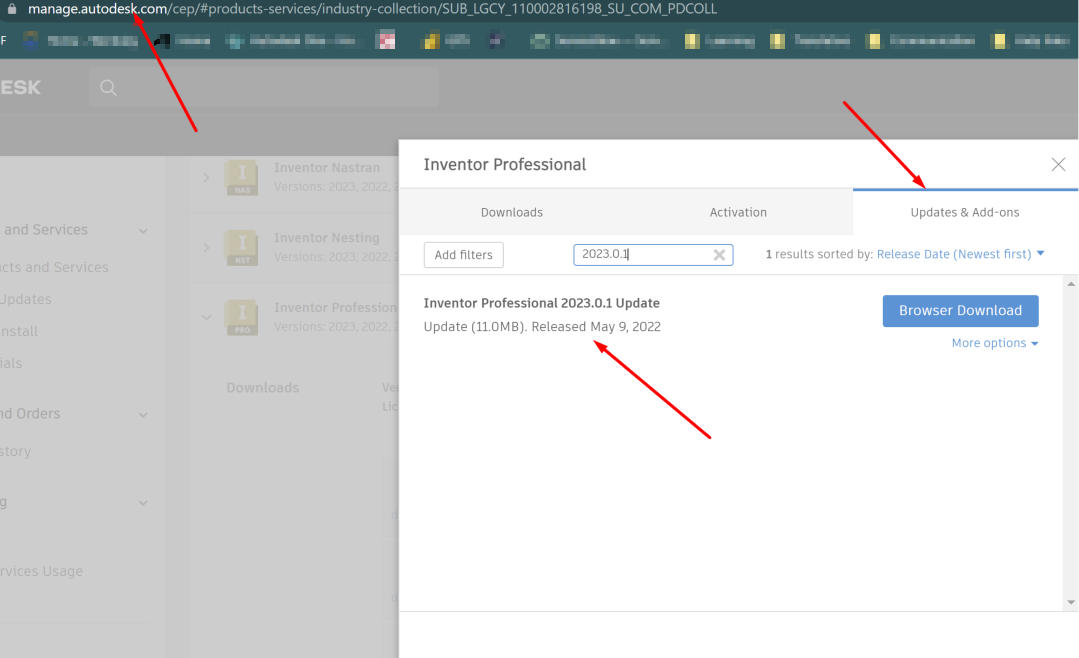Select the Updates & Add-ons tab
This screenshot has height=658, width=1079.
[x=964, y=212]
